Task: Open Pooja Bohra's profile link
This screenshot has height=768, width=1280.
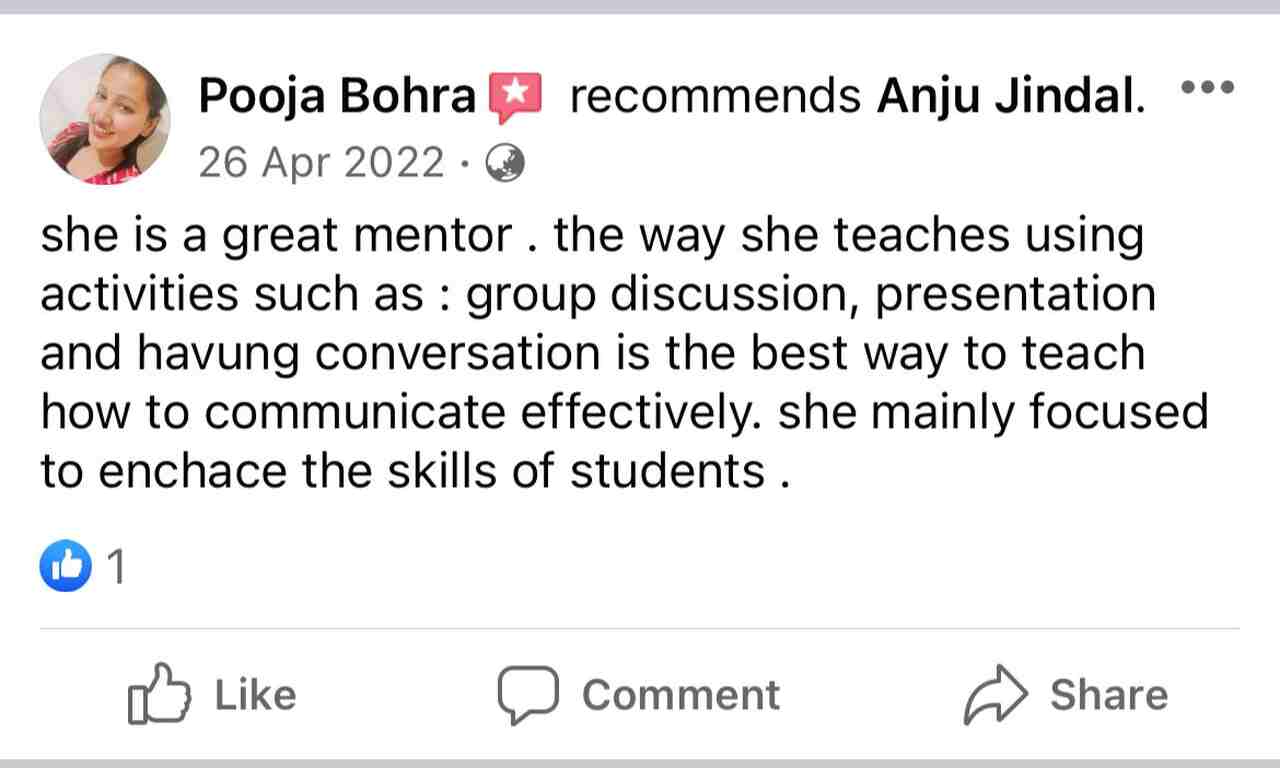Action: pyautogui.click(x=337, y=94)
